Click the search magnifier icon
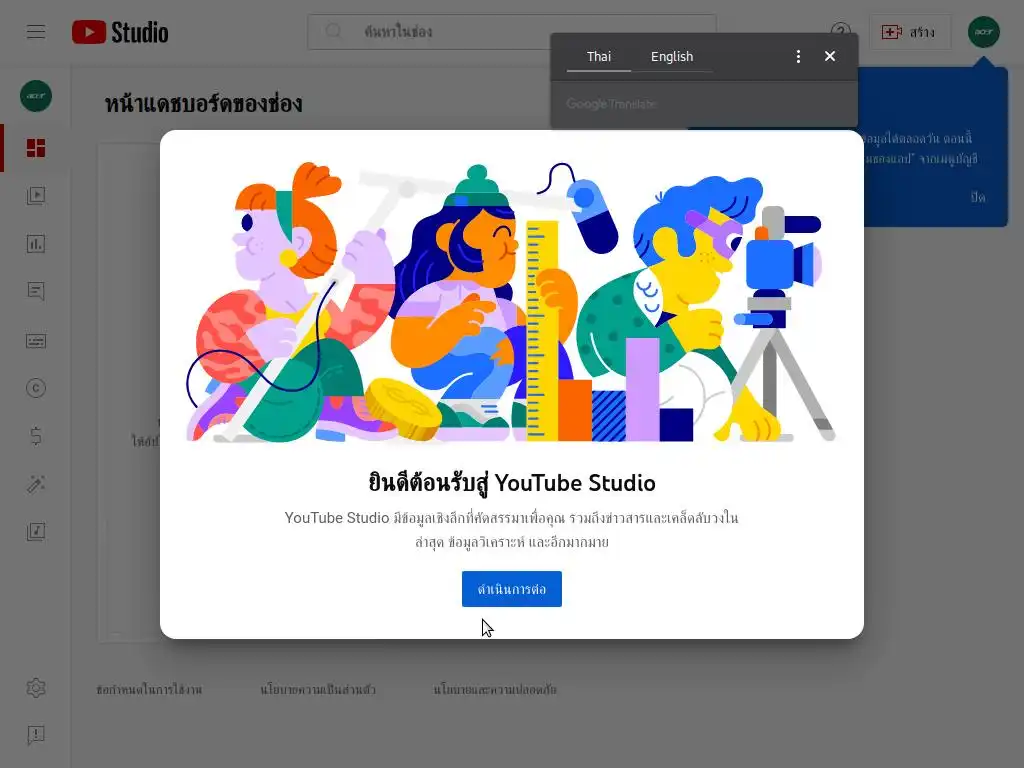This screenshot has width=1024, height=768. 334,31
